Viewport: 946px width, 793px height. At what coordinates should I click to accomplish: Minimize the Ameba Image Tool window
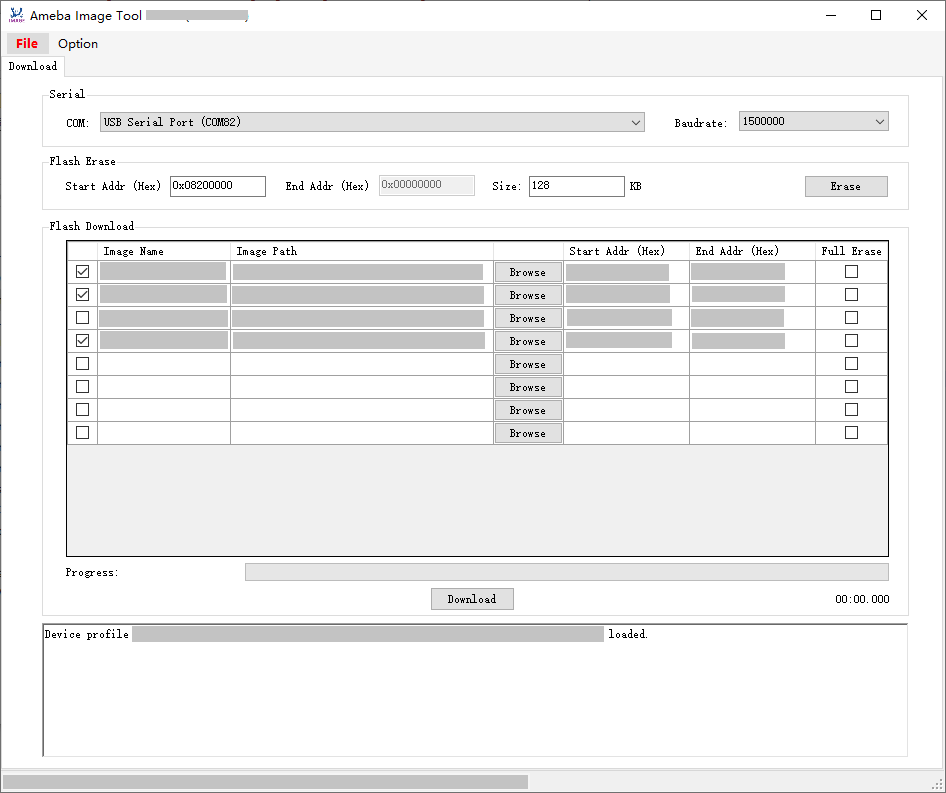pos(830,15)
